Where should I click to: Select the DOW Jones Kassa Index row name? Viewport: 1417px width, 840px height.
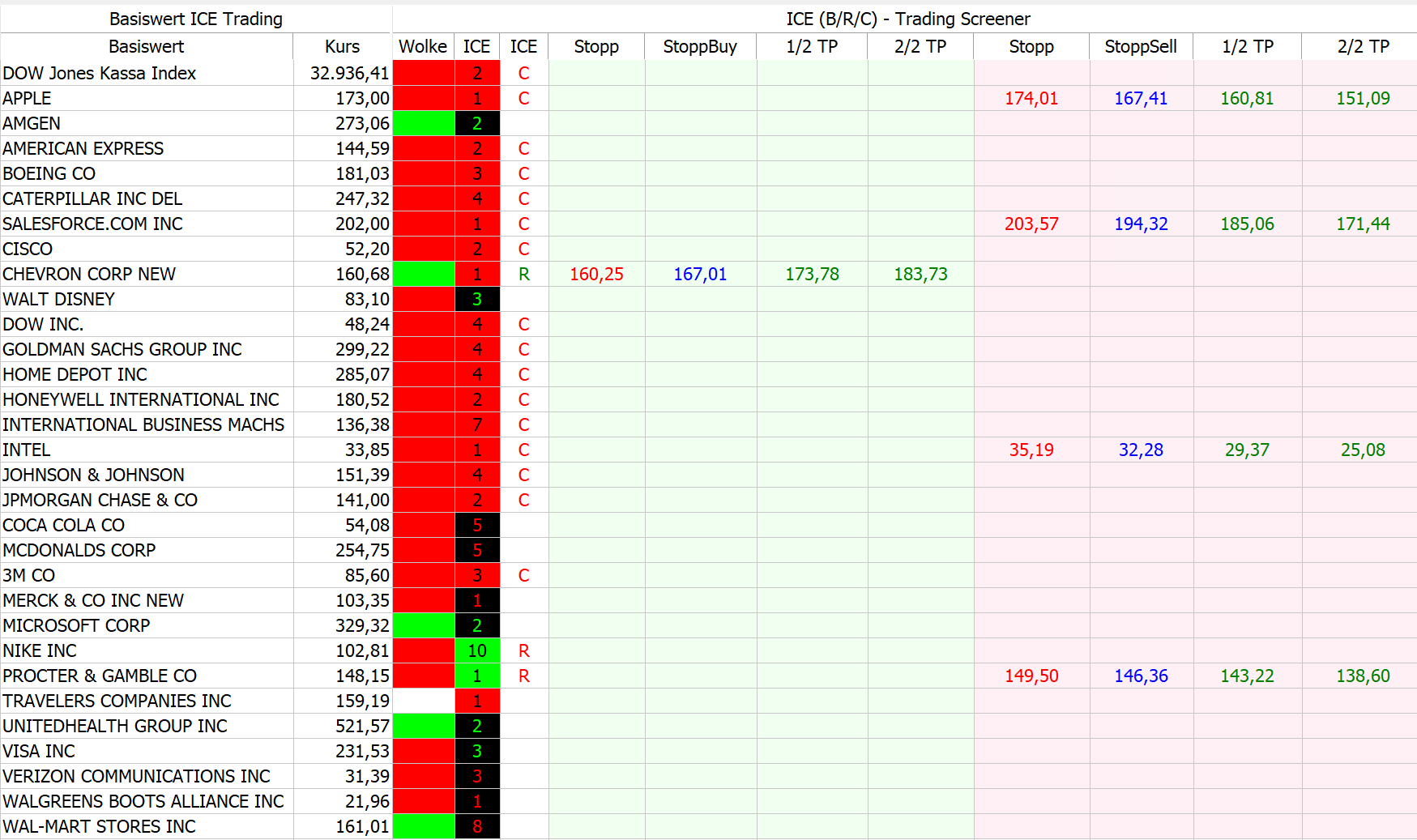pyautogui.click(x=100, y=73)
